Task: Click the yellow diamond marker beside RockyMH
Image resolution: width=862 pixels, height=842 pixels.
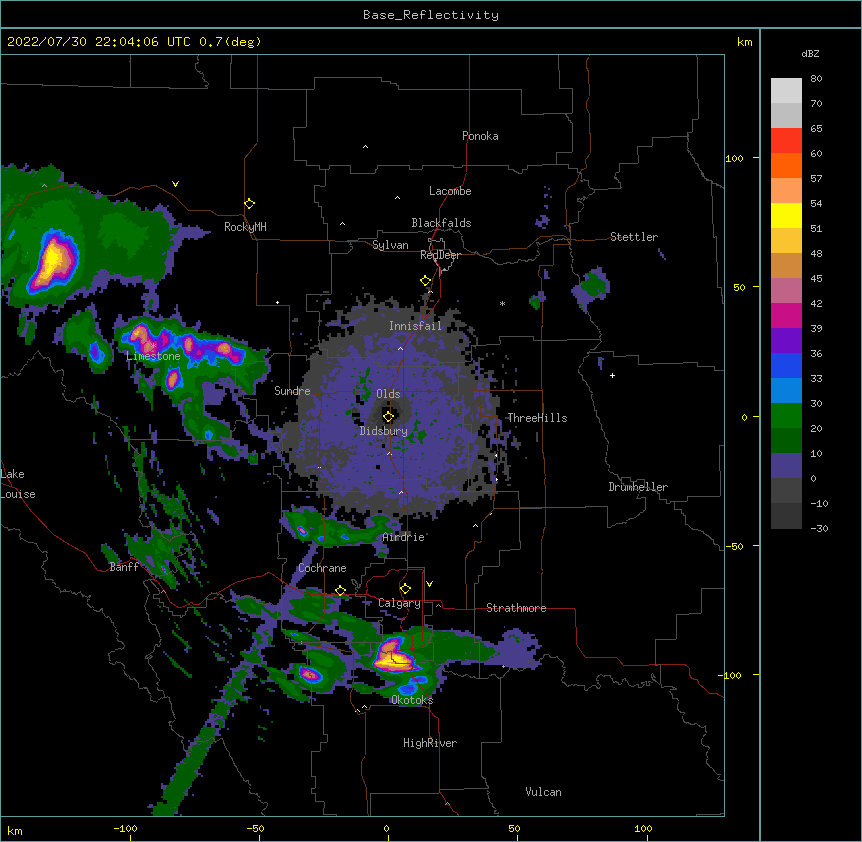Action: [x=249, y=204]
